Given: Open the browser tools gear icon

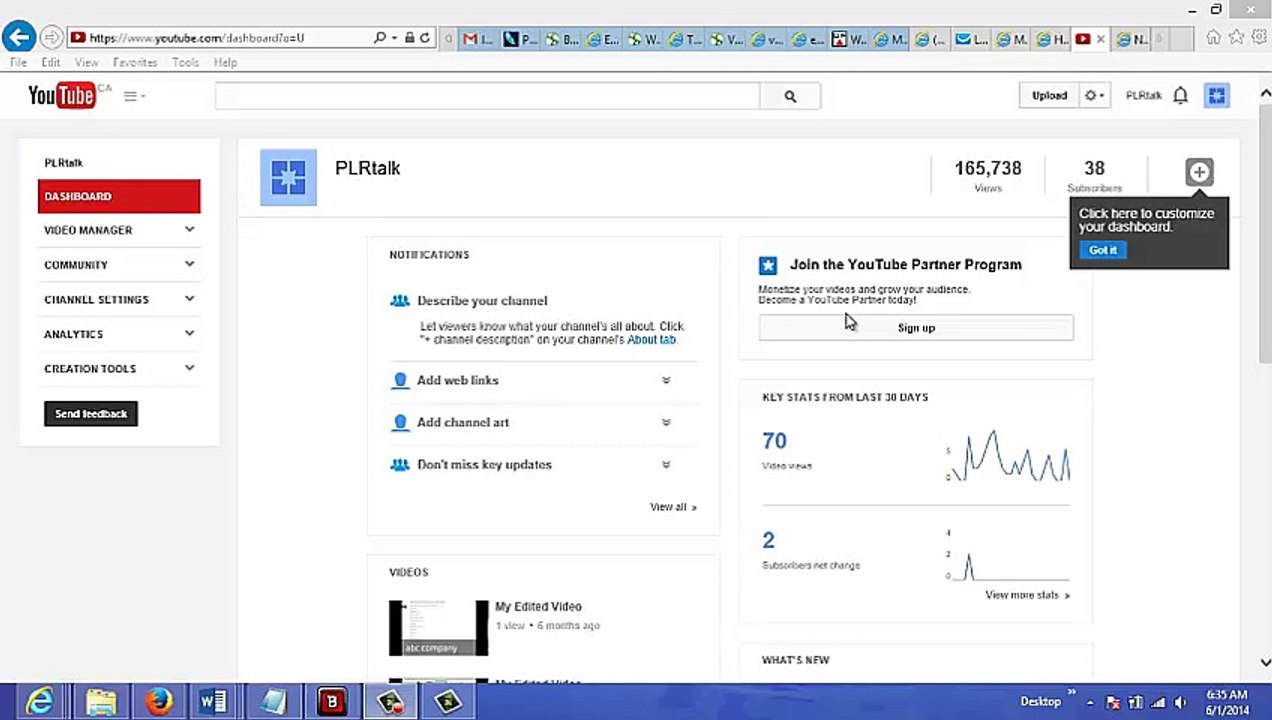Looking at the screenshot, I should pos(1258,38).
